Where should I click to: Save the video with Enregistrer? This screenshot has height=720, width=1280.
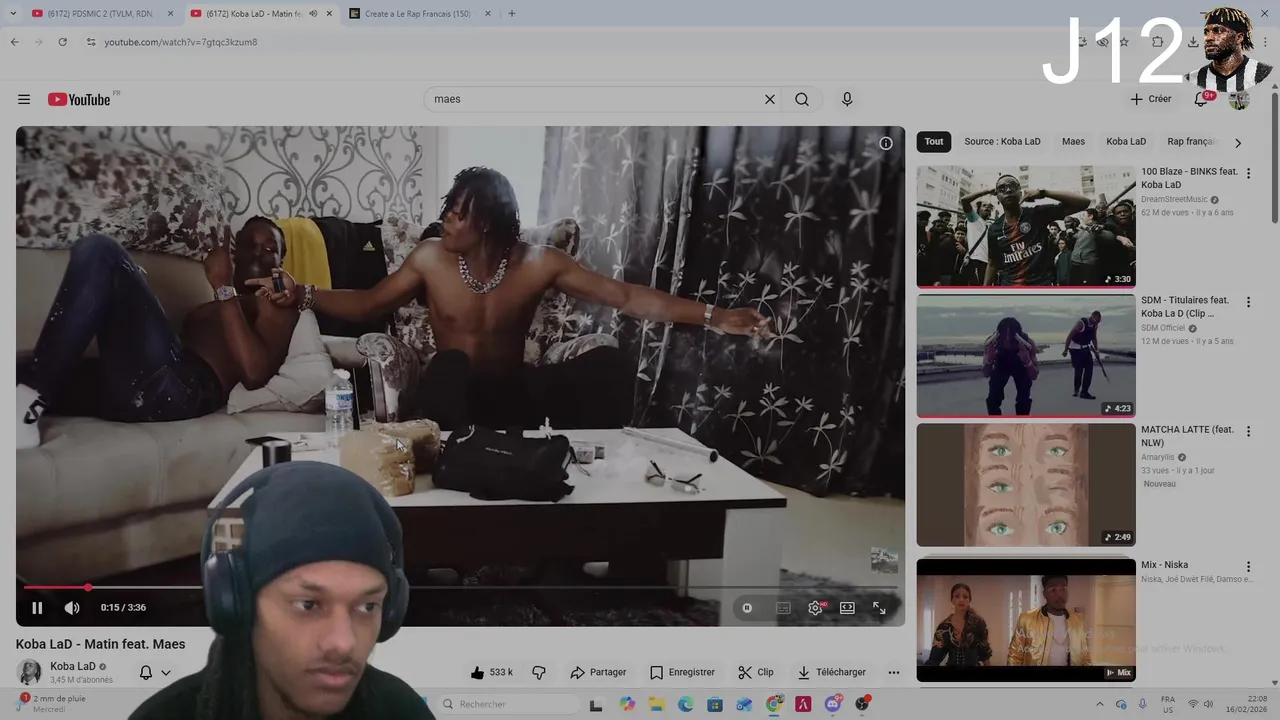(x=682, y=672)
